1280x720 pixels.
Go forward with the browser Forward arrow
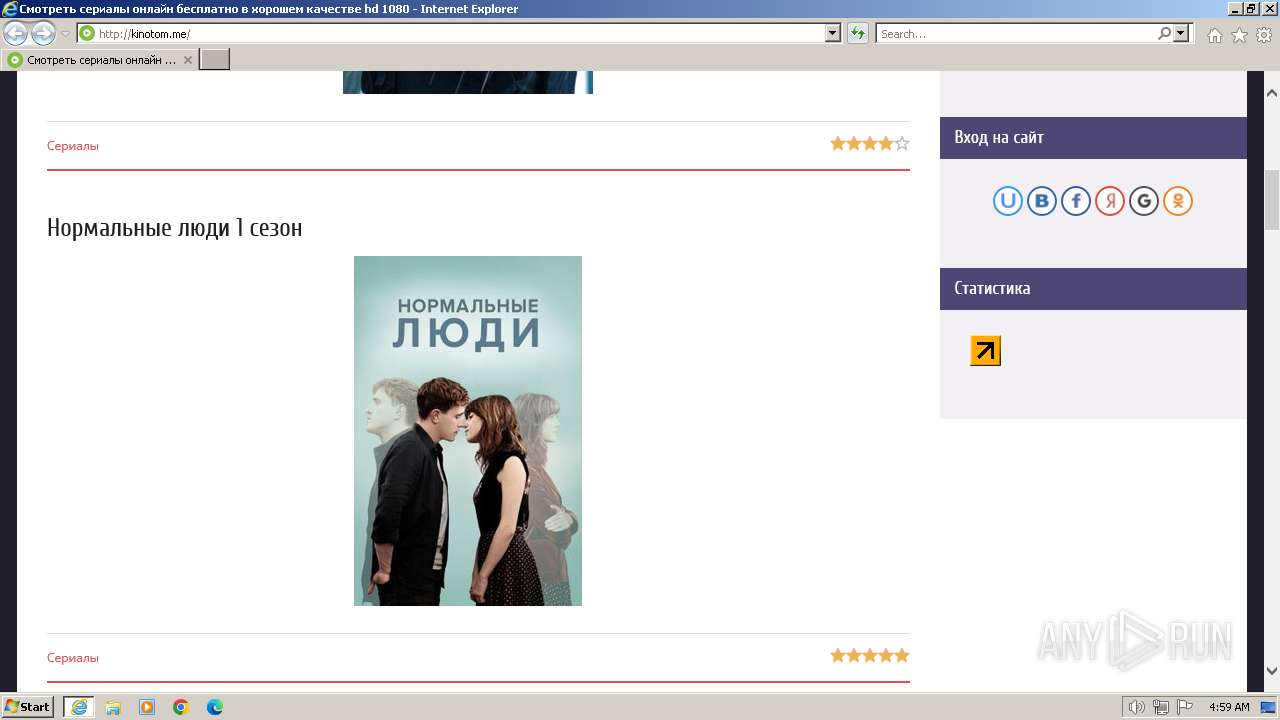click(43, 34)
